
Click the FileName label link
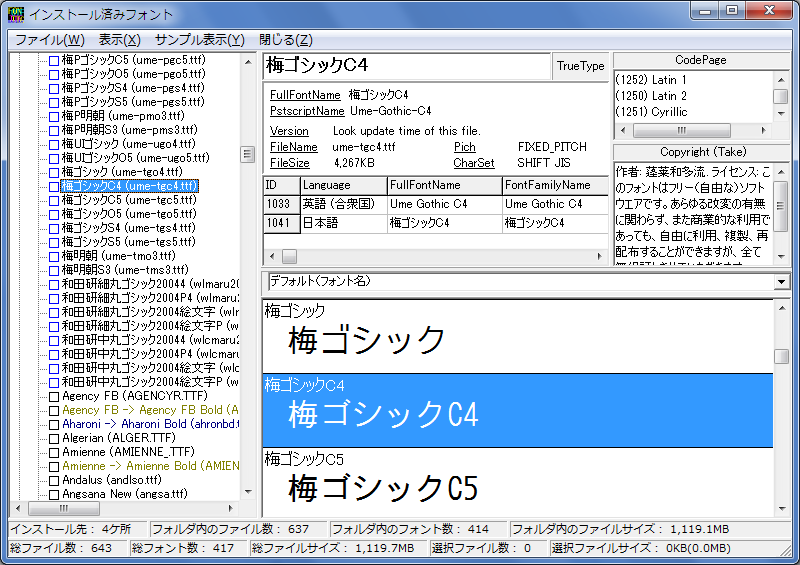(x=293, y=147)
